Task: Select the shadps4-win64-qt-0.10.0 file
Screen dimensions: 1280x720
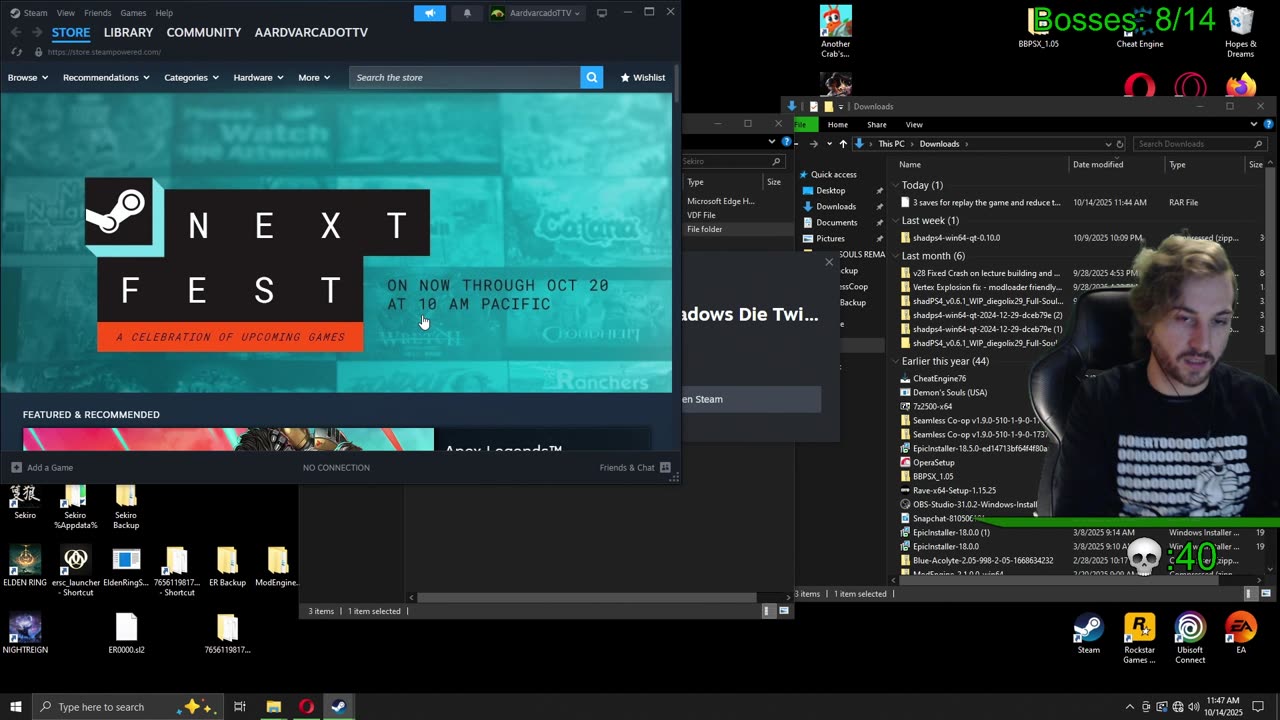Action: [956, 238]
